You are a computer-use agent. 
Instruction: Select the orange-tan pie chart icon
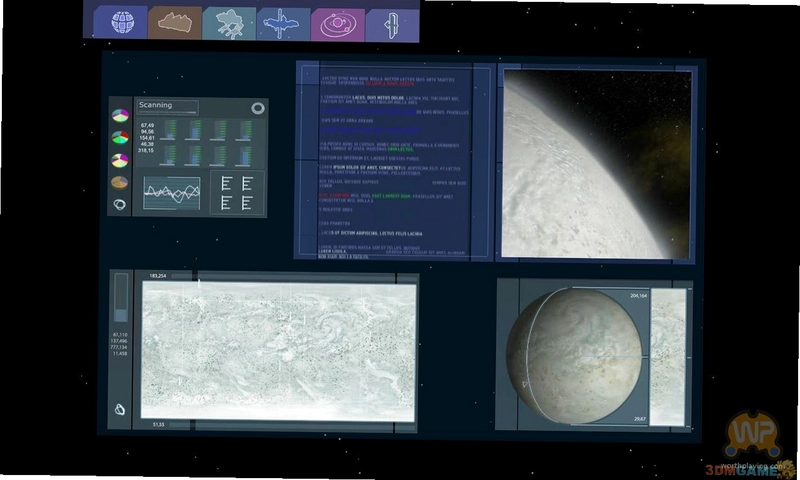tap(120, 182)
